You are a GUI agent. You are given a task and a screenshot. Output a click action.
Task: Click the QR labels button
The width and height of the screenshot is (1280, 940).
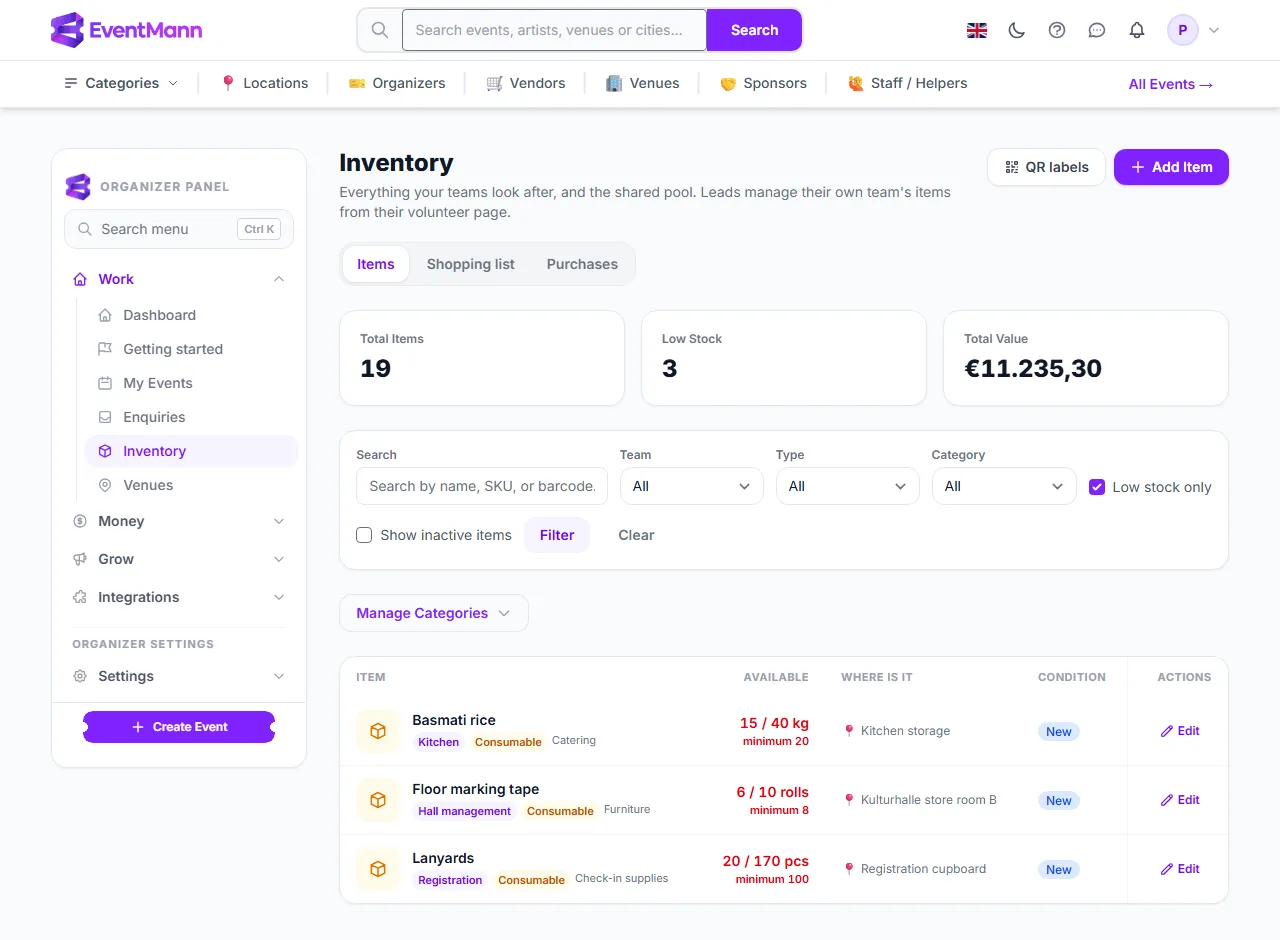pos(1046,167)
